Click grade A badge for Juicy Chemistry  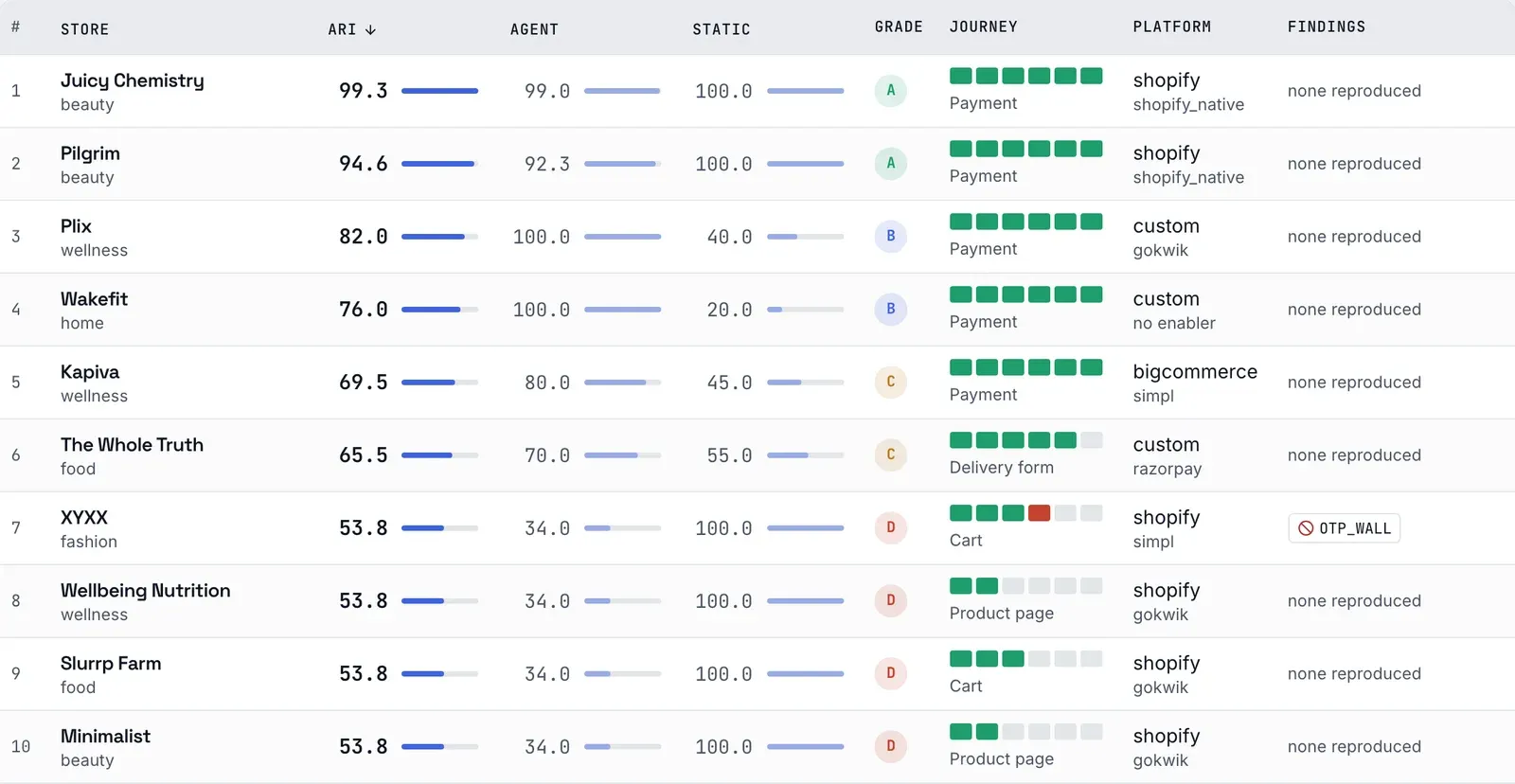tap(890, 91)
